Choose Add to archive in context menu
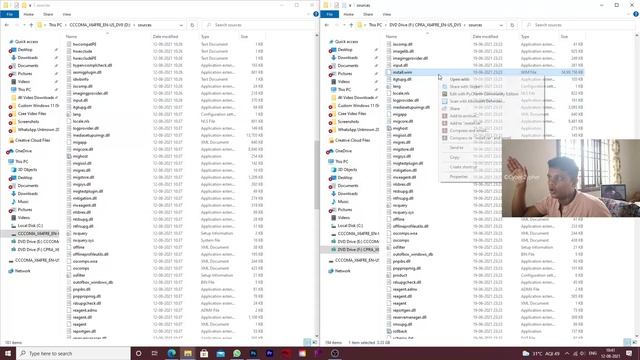 pos(463,116)
